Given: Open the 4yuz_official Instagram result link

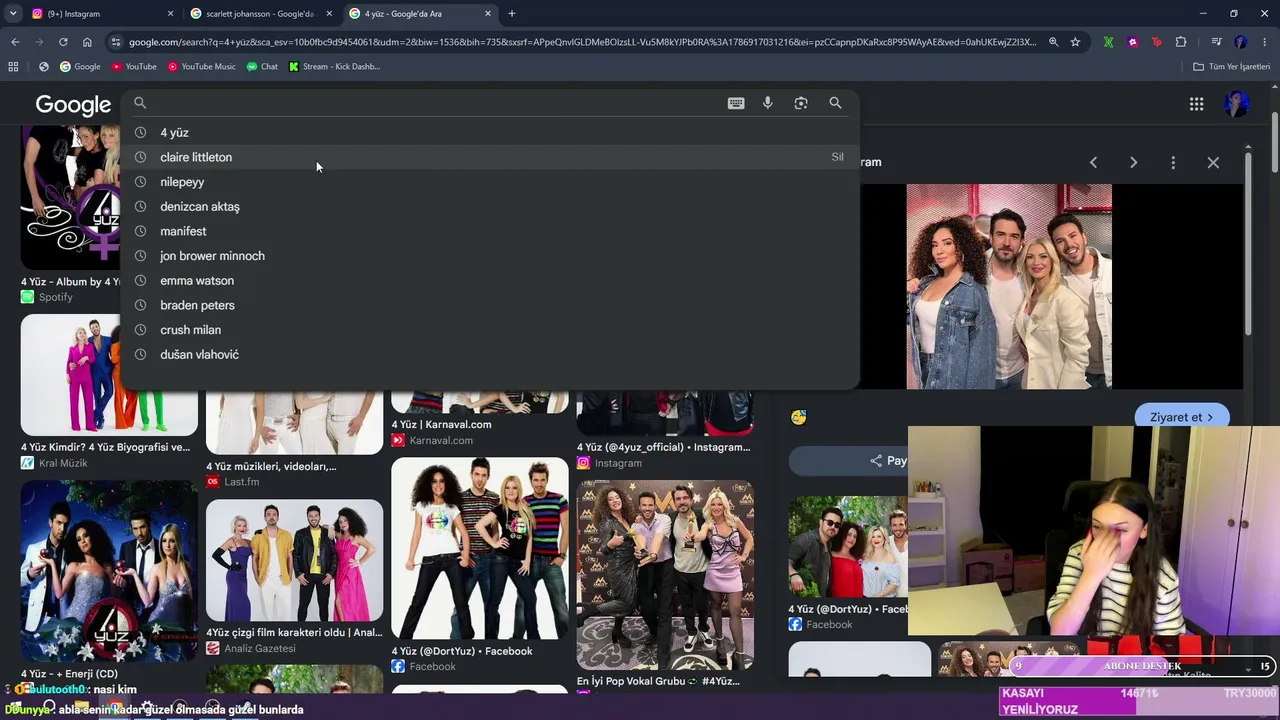Looking at the screenshot, I should [x=663, y=448].
